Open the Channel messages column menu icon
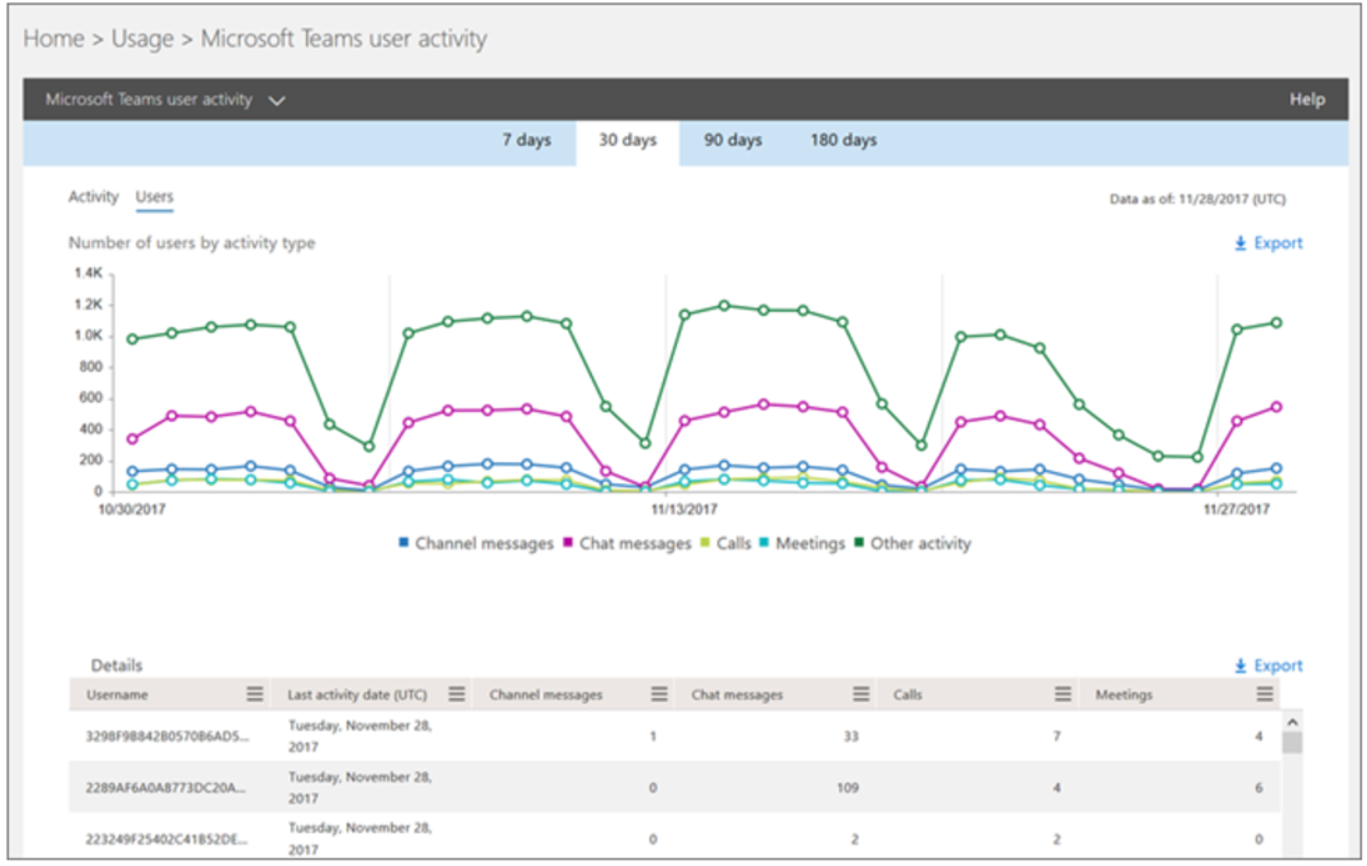Screen dimensions: 1367x866 [x=659, y=695]
